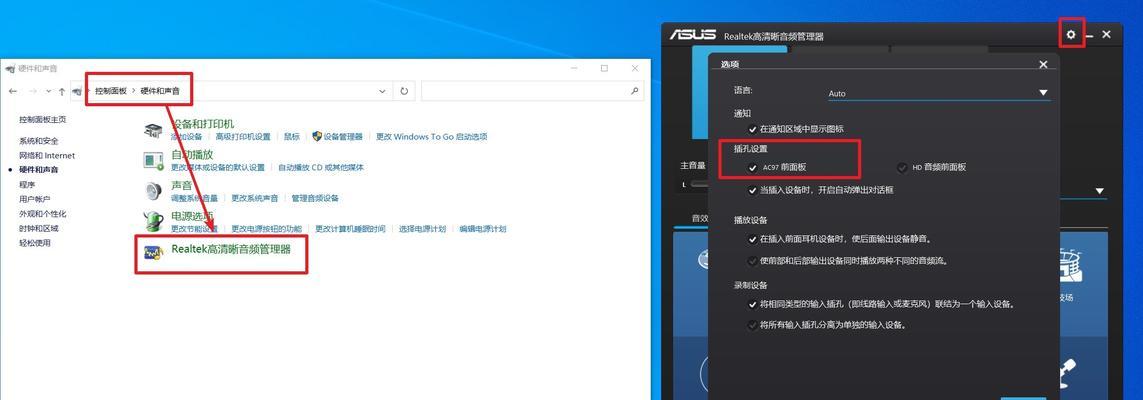This screenshot has height=400, width=1143.
Task: Select 使后面输出设备静音 playback option
Action: (753, 239)
